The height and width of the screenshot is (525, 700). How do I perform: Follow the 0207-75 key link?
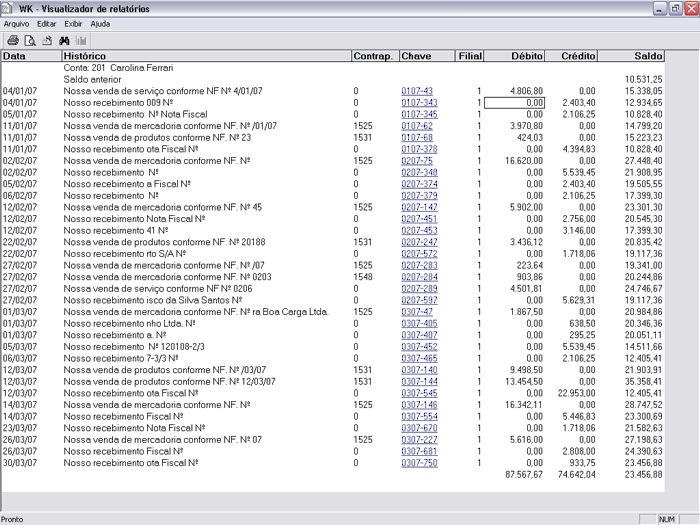[x=416, y=160]
